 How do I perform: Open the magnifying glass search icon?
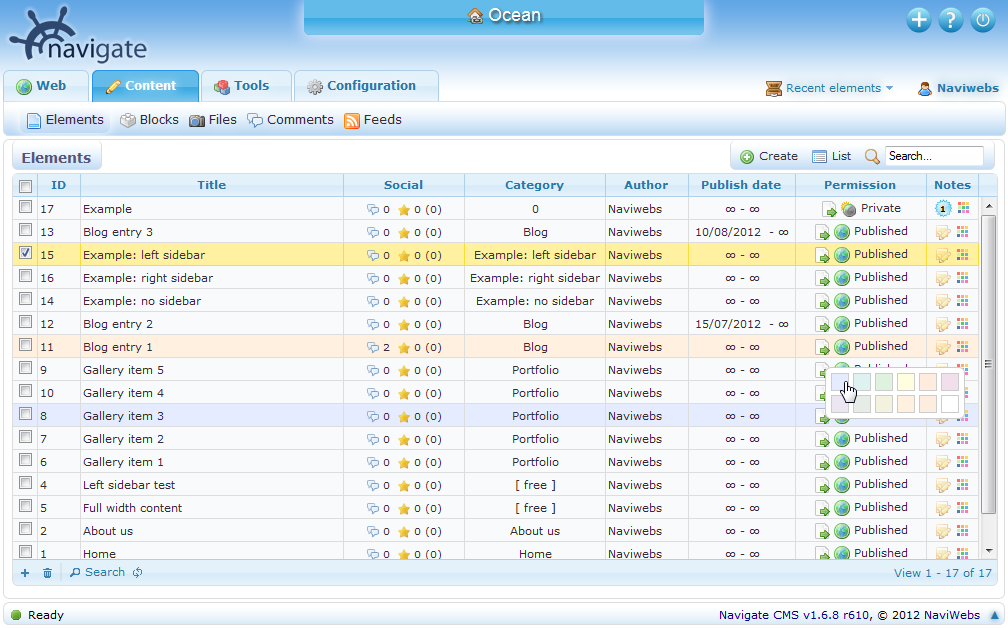coord(871,157)
